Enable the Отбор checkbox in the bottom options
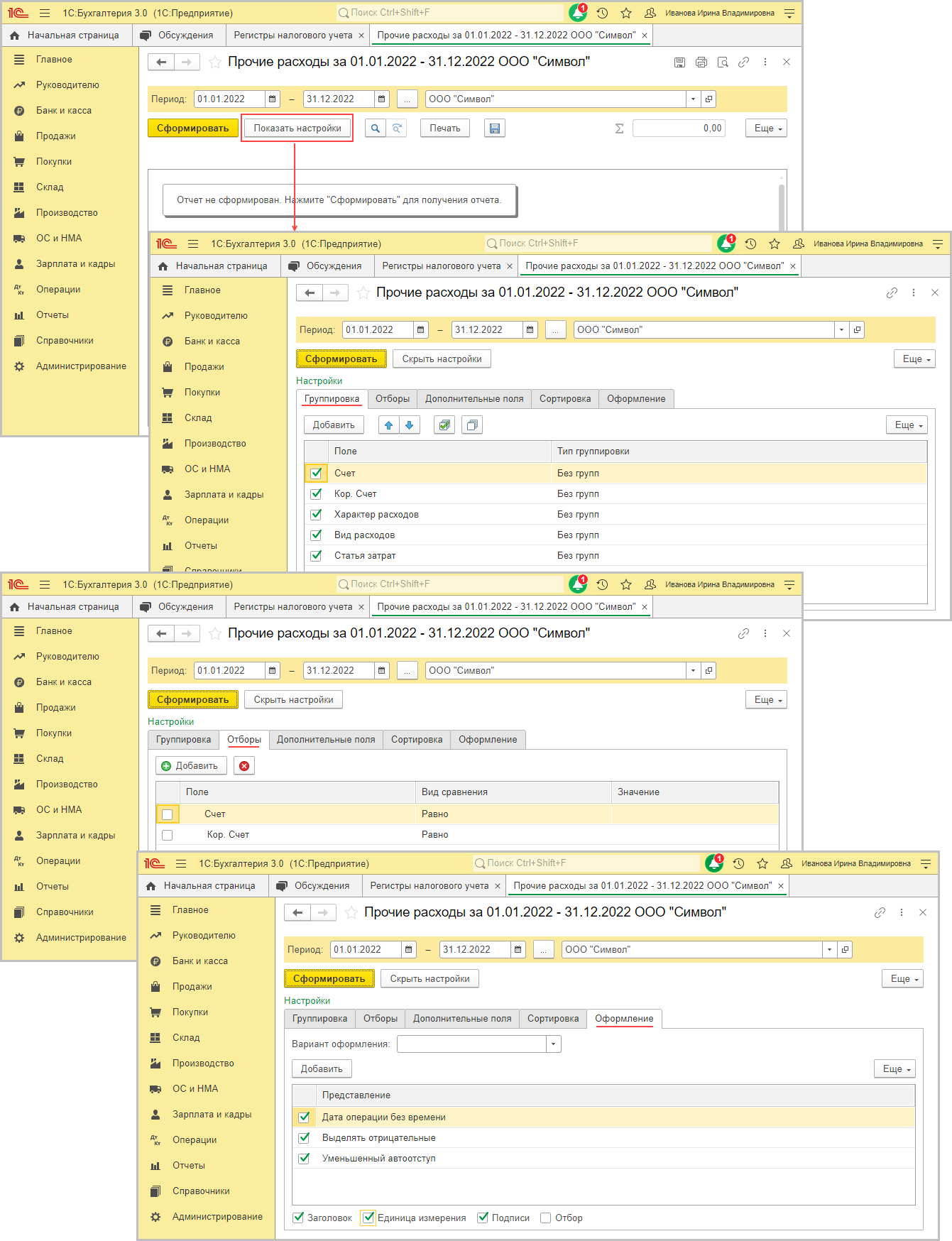This screenshot has height=1241, width=952. (x=546, y=1218)
